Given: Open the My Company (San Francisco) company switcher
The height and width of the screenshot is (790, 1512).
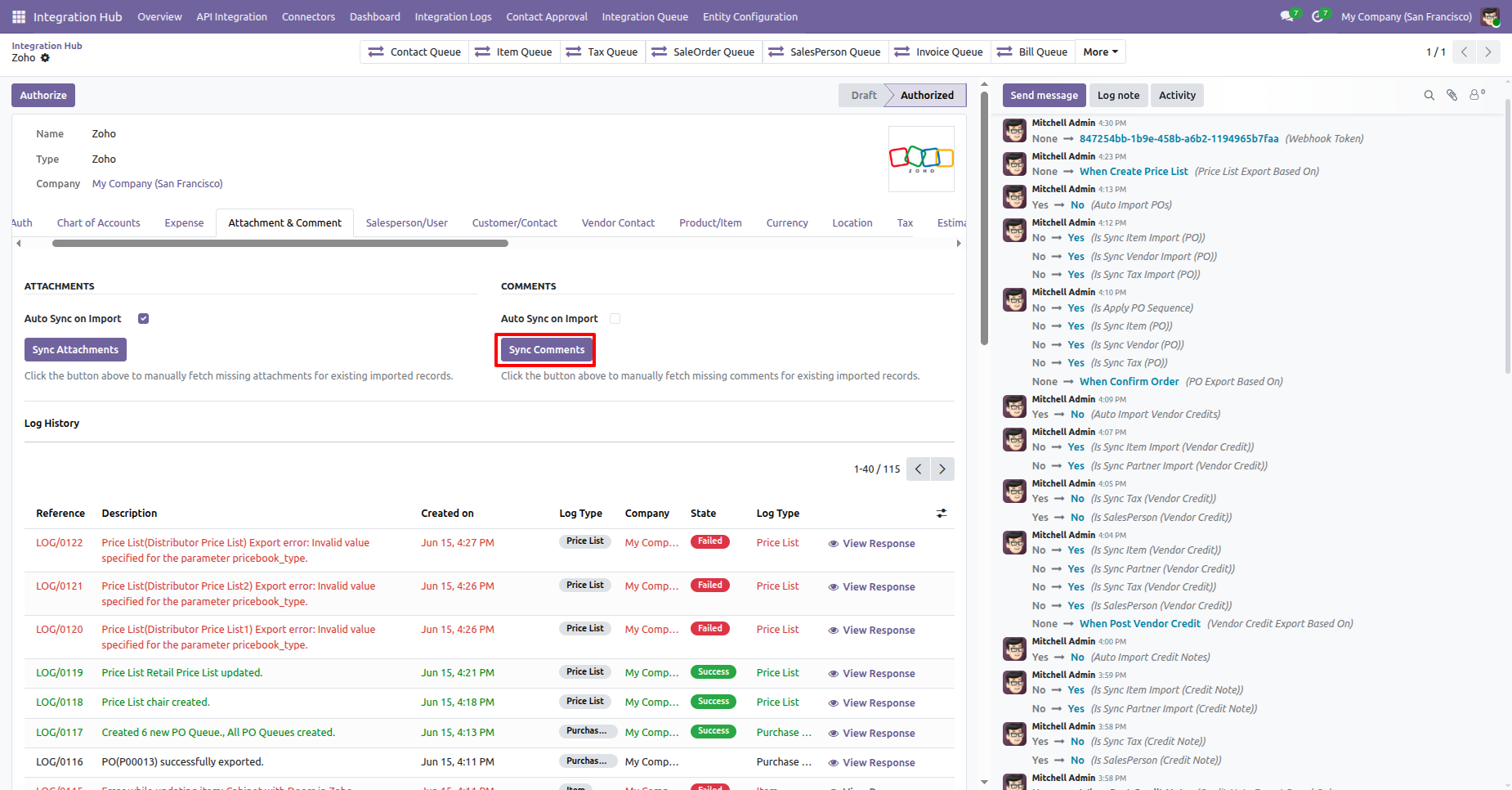Looking at the screenshot, I should 1407,16.
